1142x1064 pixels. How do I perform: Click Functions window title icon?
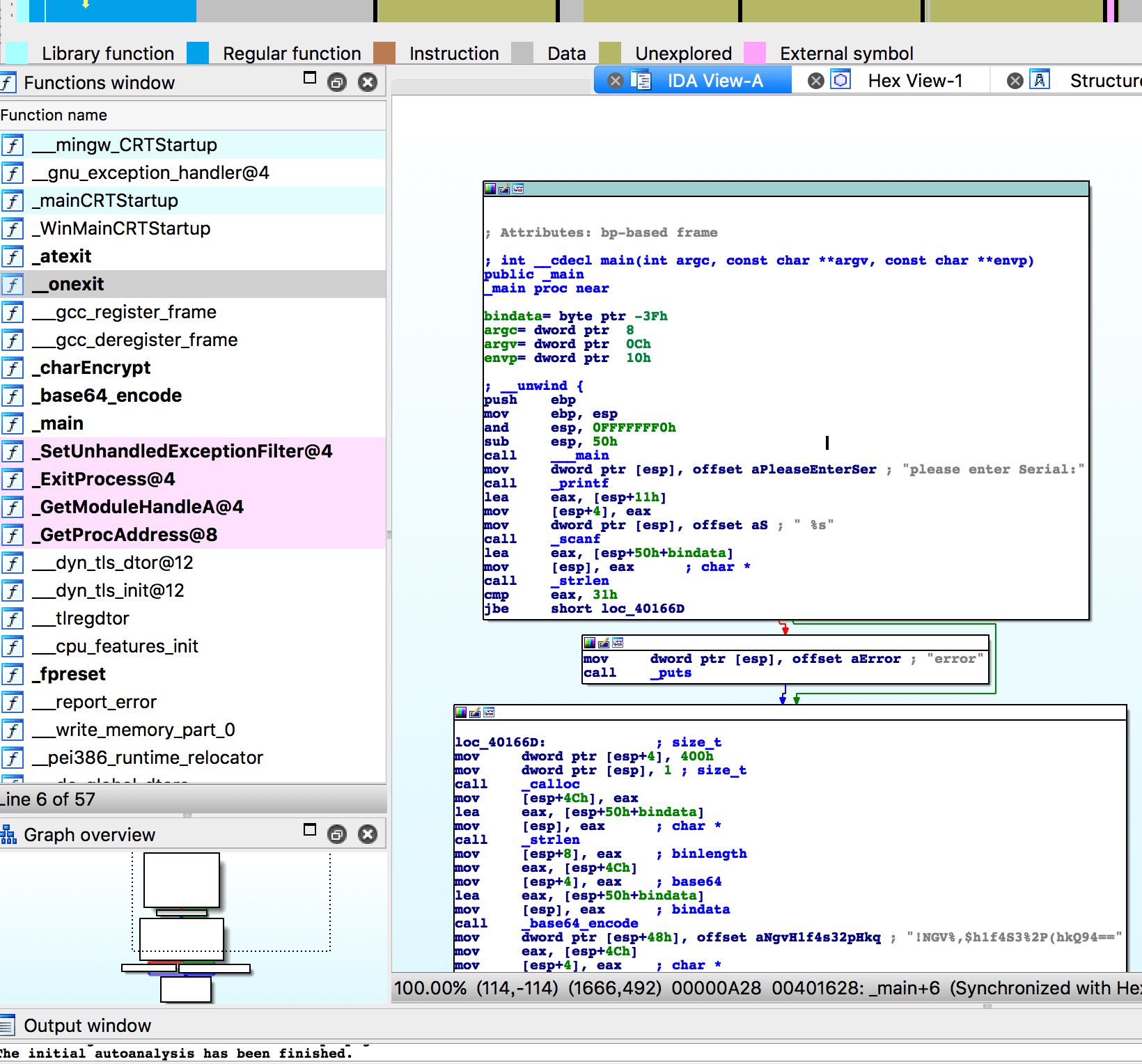[x=8, y=82]
